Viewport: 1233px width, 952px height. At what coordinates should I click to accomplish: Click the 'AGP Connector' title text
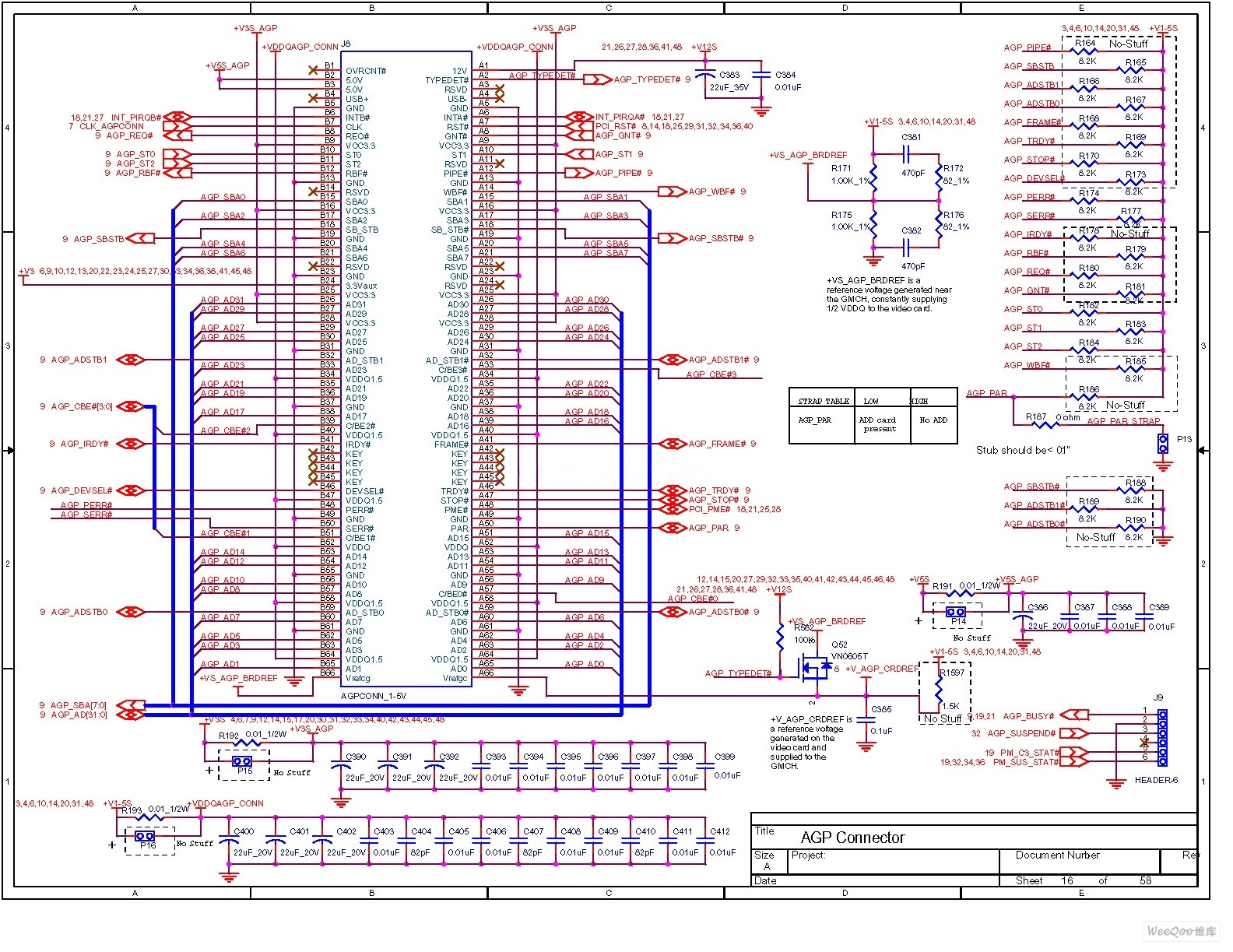click(852, 838)
